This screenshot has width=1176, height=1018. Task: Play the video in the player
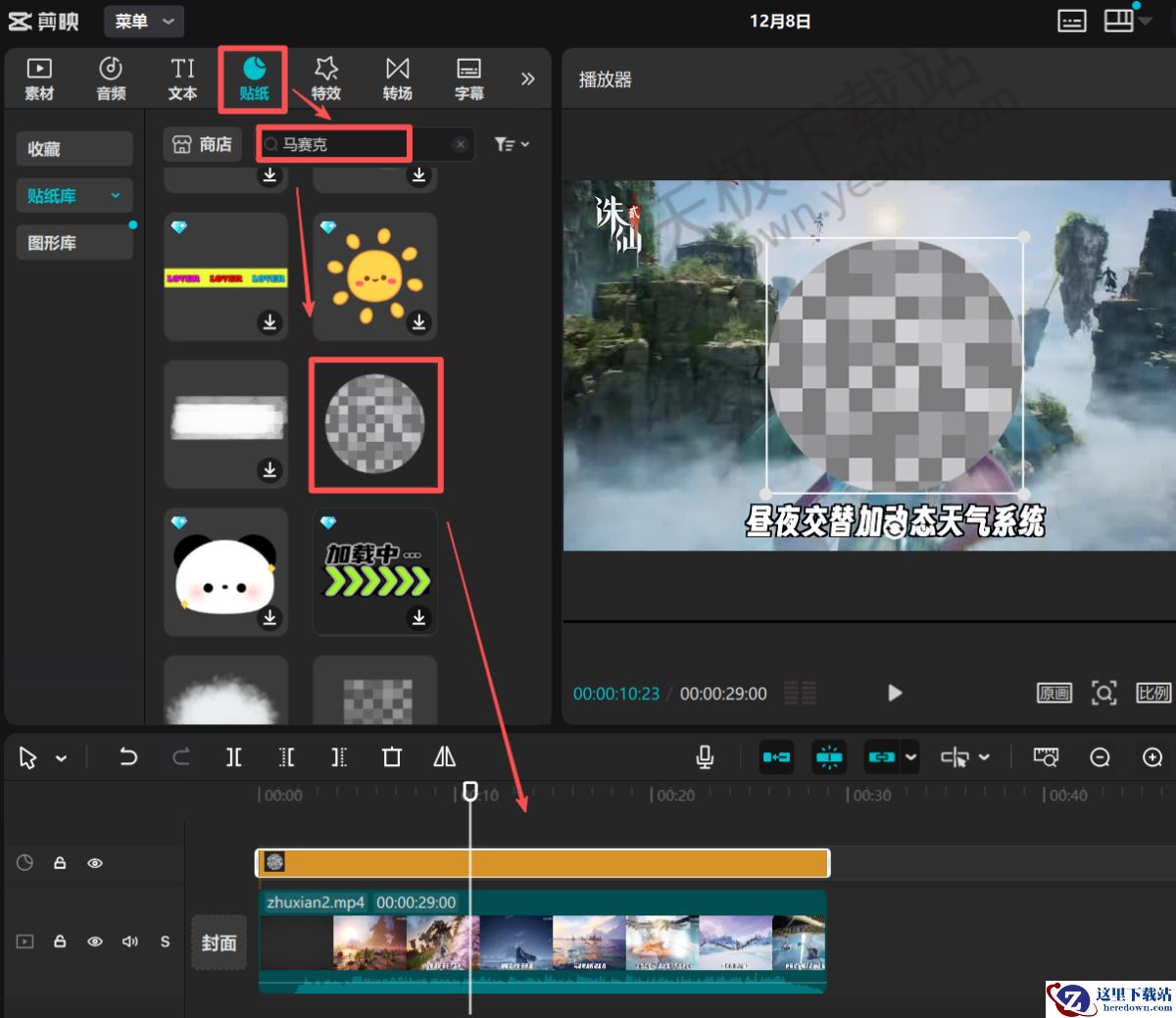(x=894, y=693)
